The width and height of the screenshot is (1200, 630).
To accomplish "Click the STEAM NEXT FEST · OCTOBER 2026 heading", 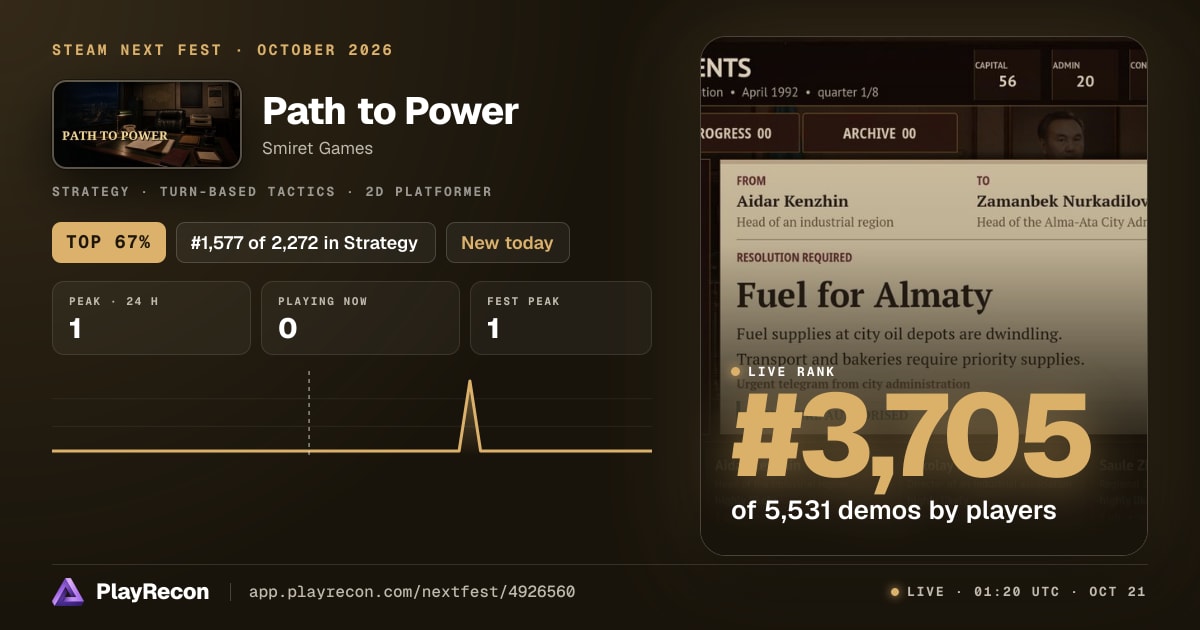I will pyautogui.click(x=223, y=50).
